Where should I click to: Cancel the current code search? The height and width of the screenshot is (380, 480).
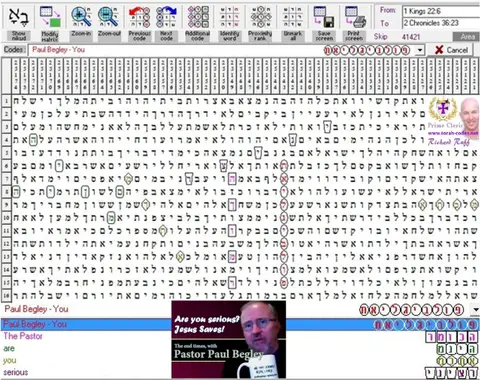point(453,50)
